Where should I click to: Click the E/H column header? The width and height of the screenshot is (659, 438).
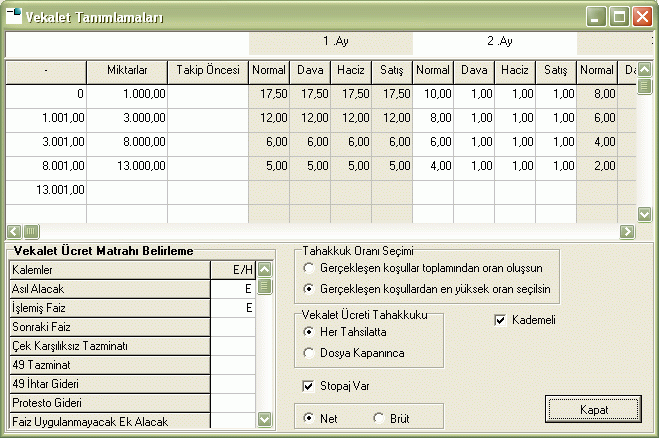pos(233,270)
